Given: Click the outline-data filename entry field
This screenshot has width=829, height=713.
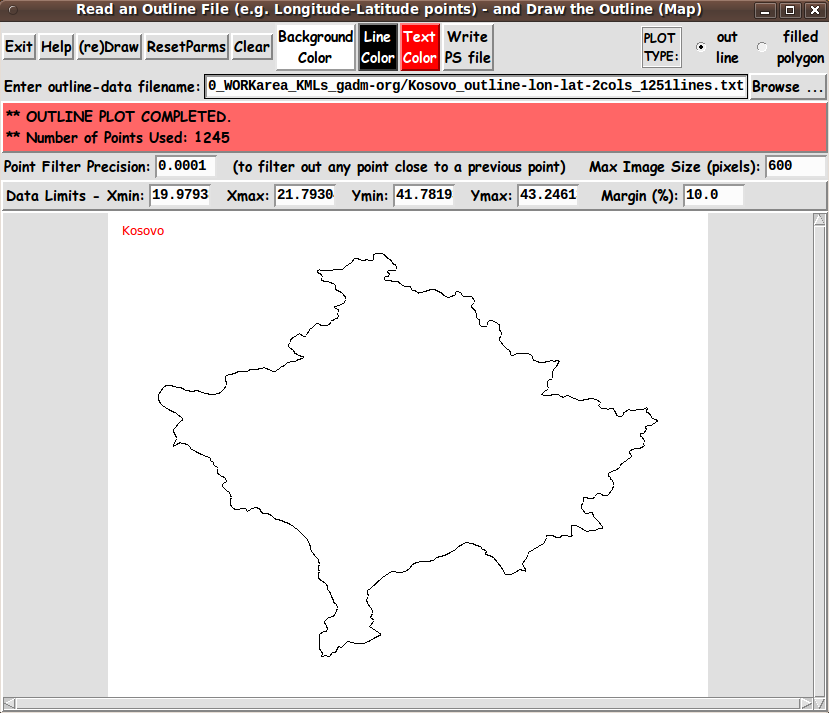Looking at the screenshot, I should click(x=476, y=86).
